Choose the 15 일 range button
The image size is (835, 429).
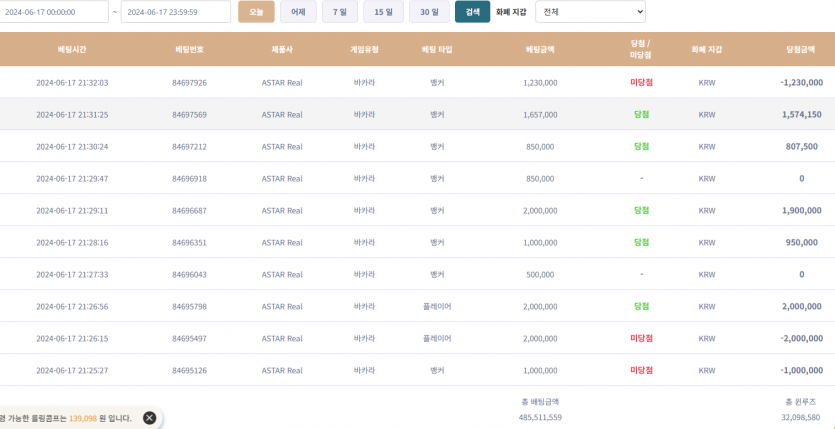[x=383, y=12]
